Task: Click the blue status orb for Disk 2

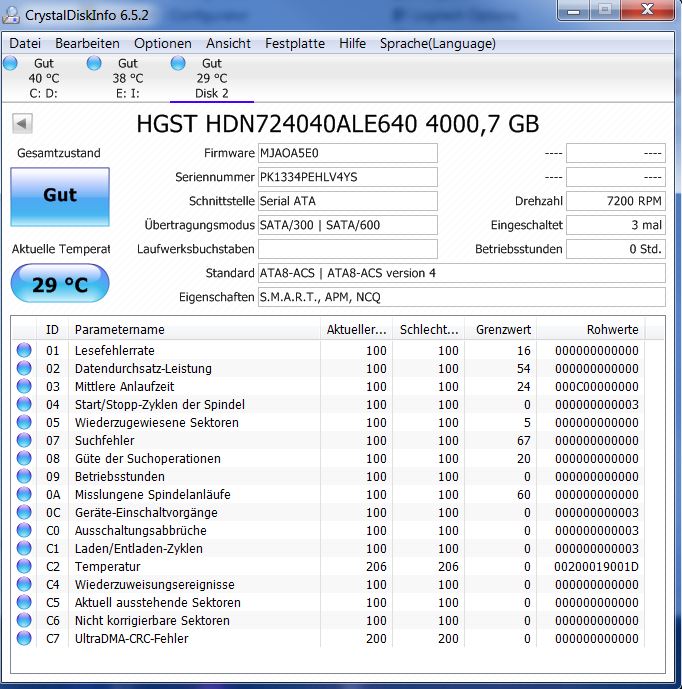Action: tap(178, 63)
